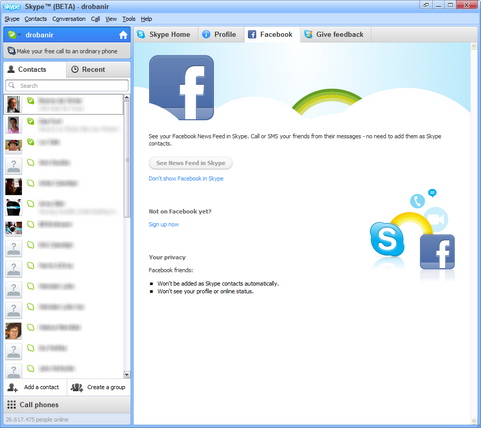The height and width of the screenshot is (428, 481).
Task: Click the second contact's green status icon
Action: (31, 121)
